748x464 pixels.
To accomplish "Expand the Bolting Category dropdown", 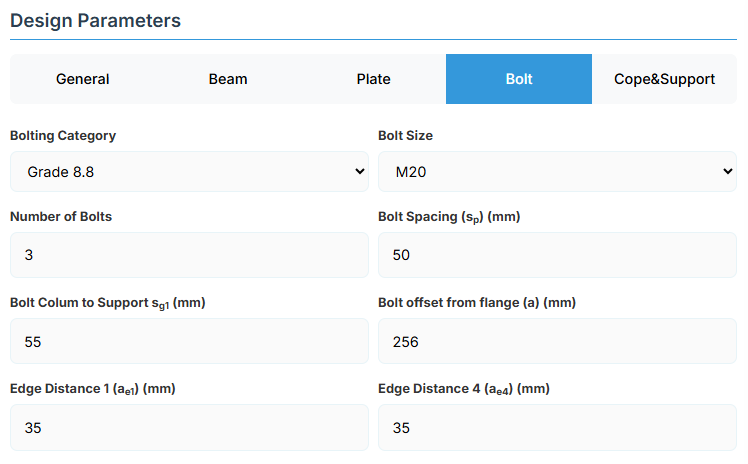I will (x=189, y=172).
